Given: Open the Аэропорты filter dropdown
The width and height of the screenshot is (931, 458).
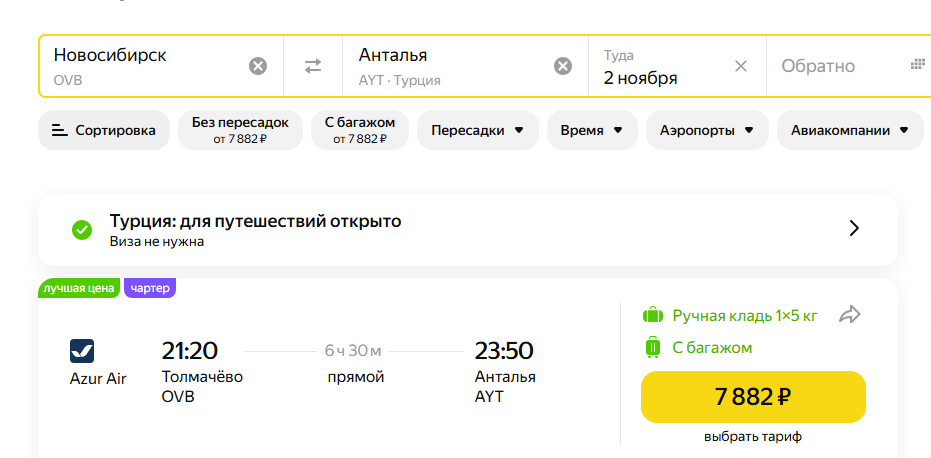Looking at the screenshot, I should click(x=707, y=130).
